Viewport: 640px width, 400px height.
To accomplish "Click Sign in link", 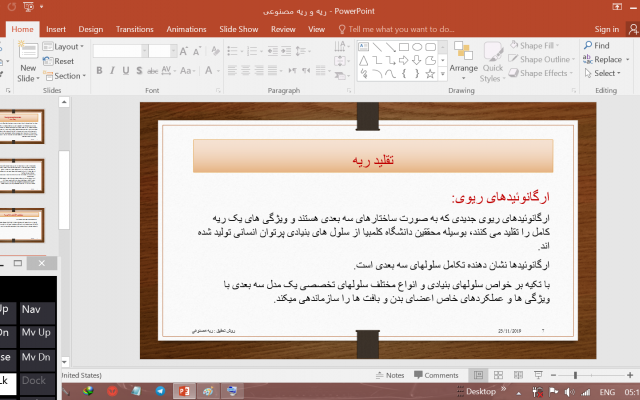I will (607, 29).
